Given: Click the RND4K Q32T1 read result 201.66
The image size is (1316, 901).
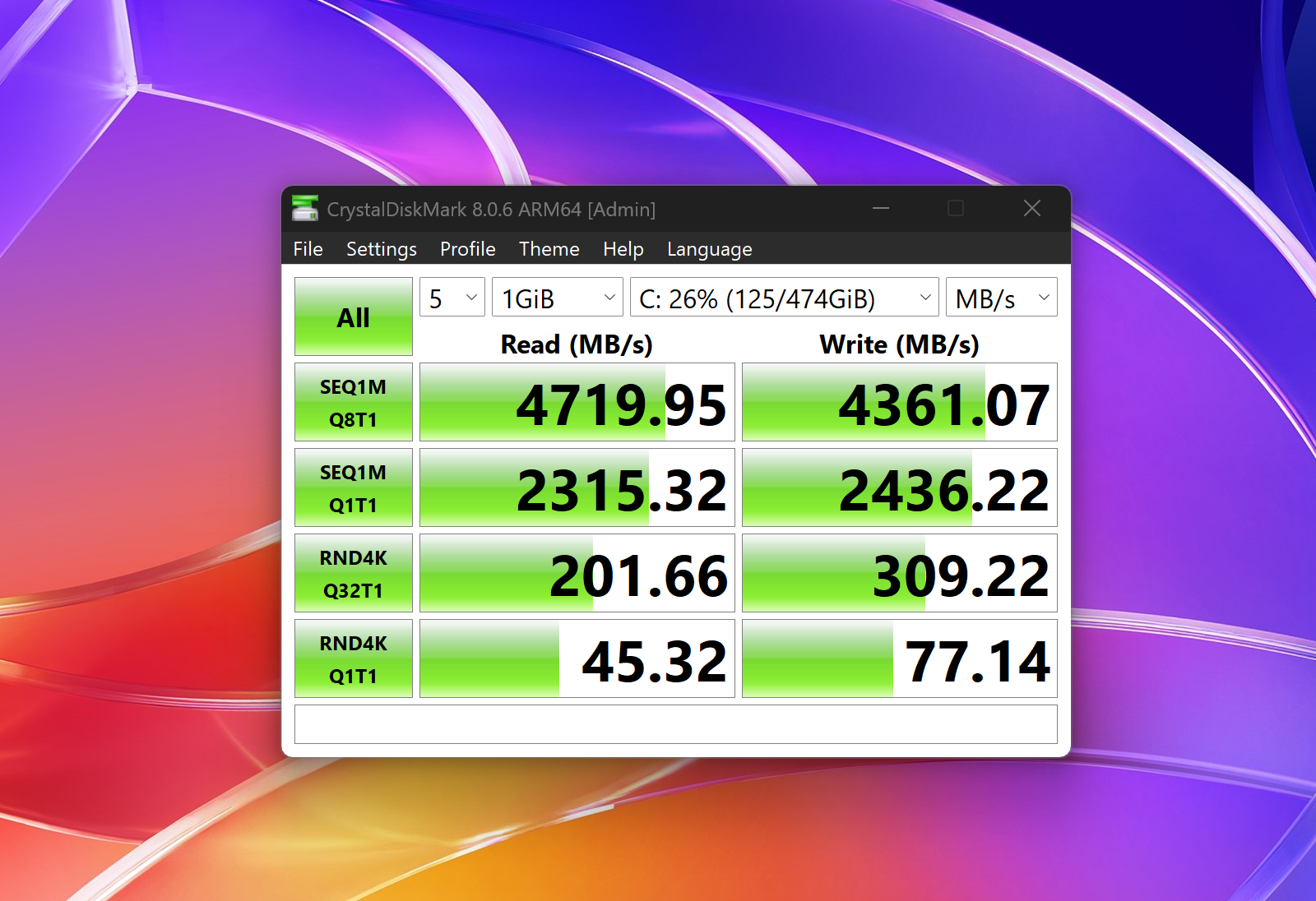Looking at the screenshot, I should 577,573.
